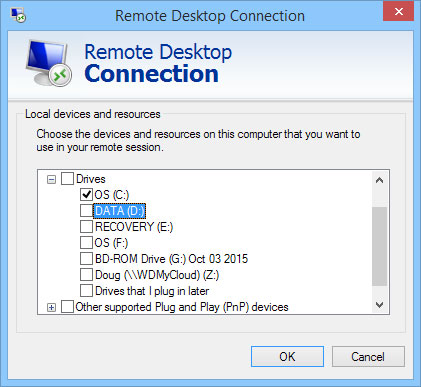Uncheck the OS (C:) drive checkbox
Screen dimensions: 421x387
(86, 194)
